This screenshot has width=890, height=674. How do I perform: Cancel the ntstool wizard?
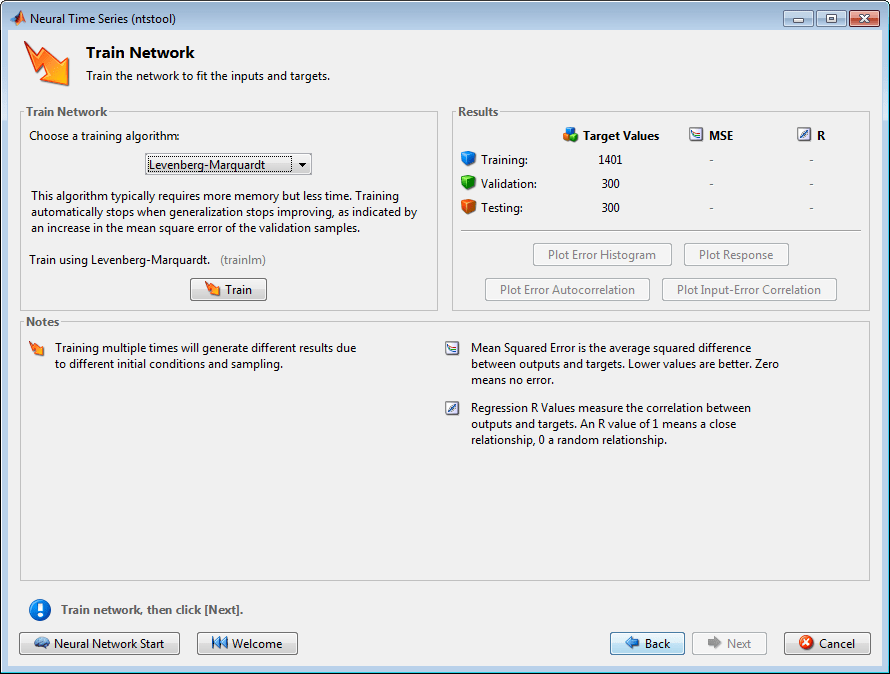coord(827,644)
